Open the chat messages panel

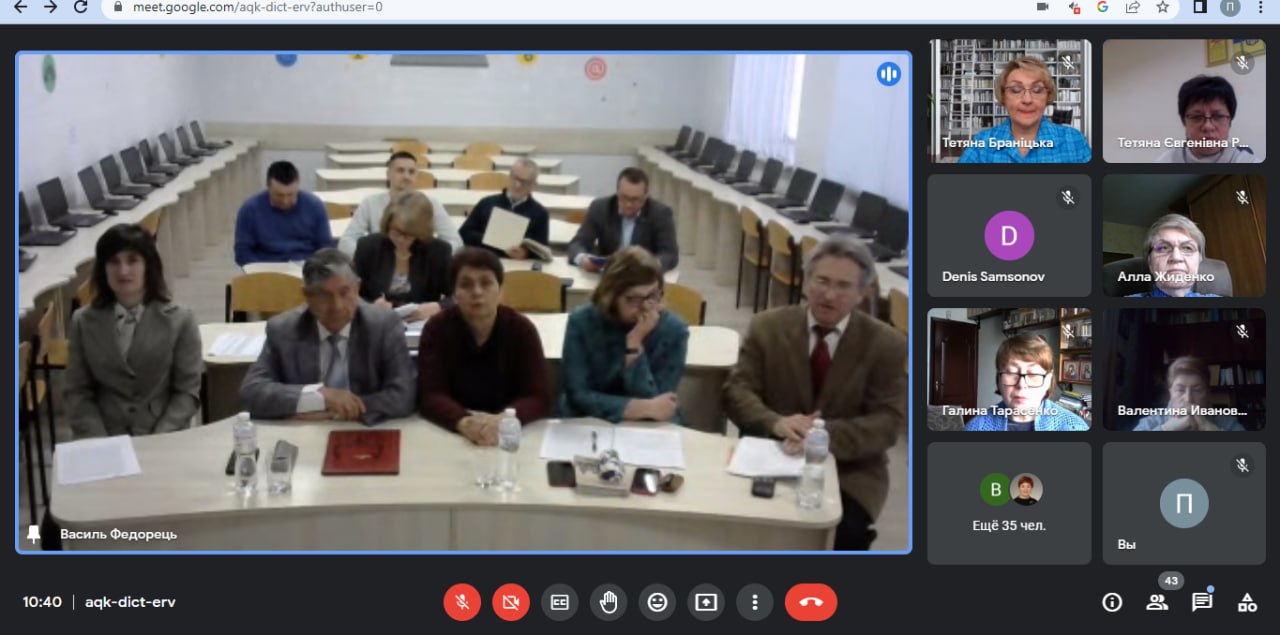pyautogui.click(x=1202, y=602)
